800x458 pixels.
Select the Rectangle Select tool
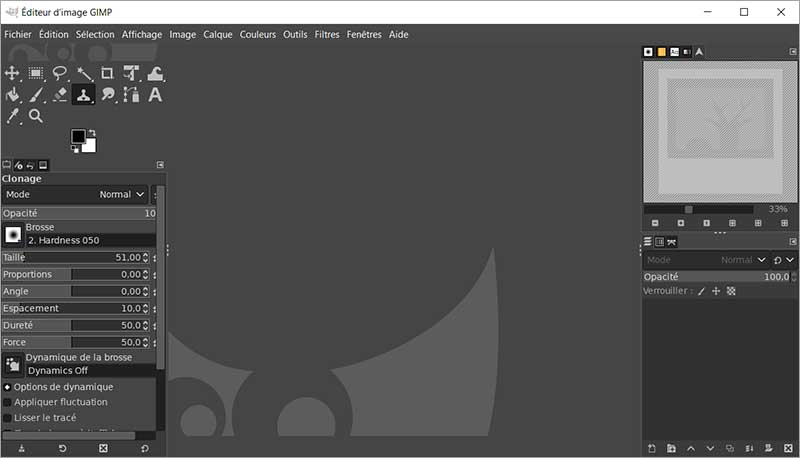pyautogui.click(x=36, y=73)
